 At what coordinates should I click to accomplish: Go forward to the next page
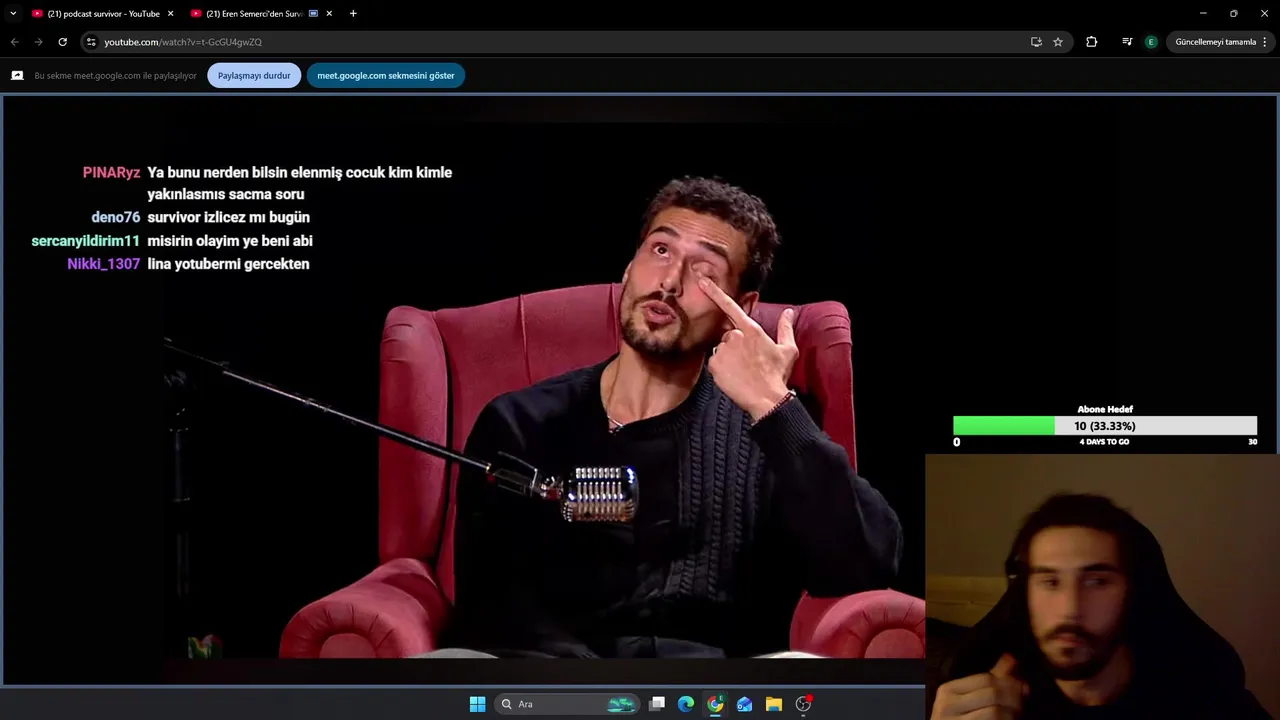pos(38,42)
